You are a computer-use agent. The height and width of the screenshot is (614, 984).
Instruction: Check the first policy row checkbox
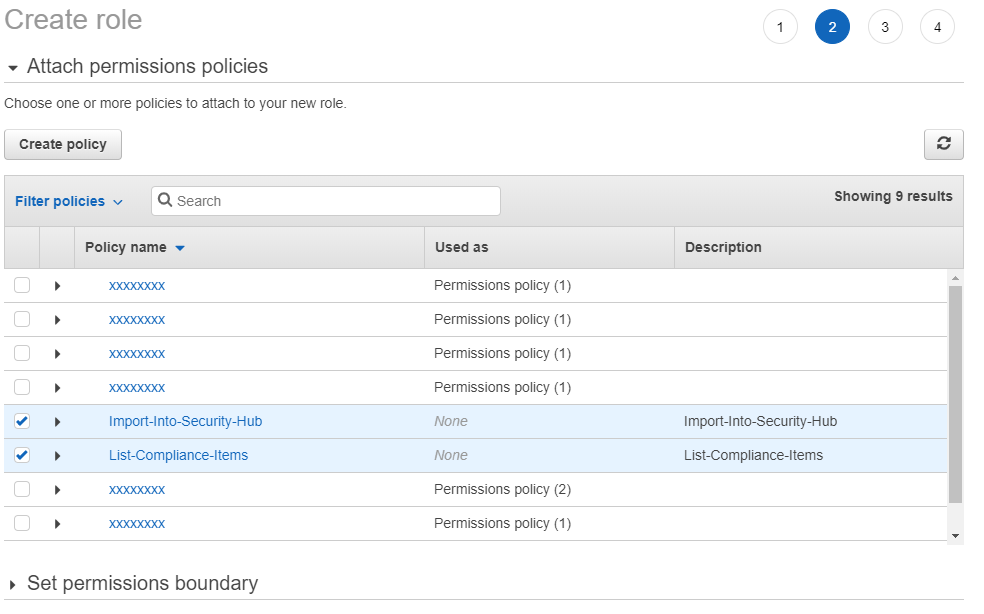pos(22,285)
